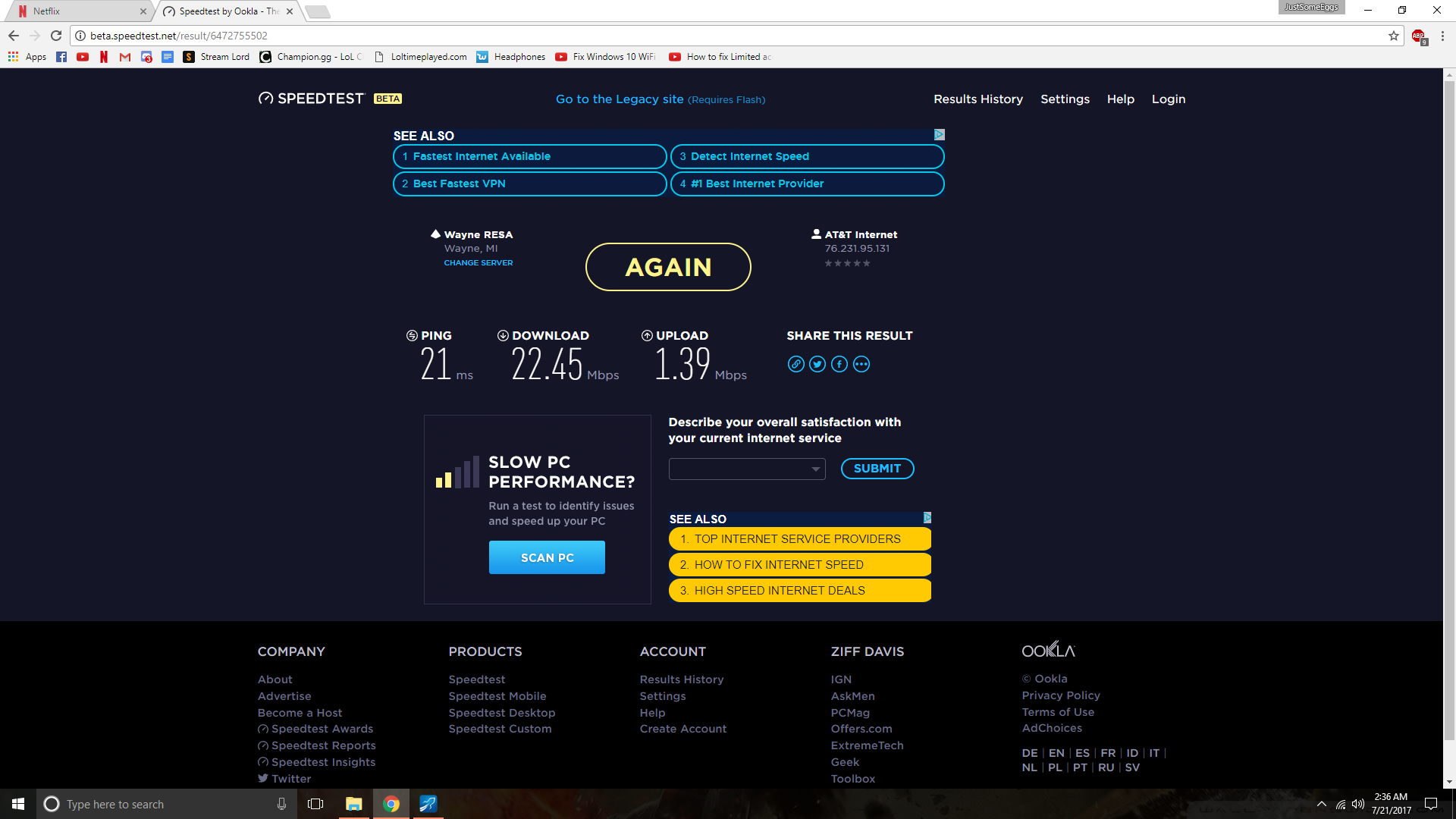Open Netflix bookmark icon
The image size is (1456, 819).
point(104,57)
